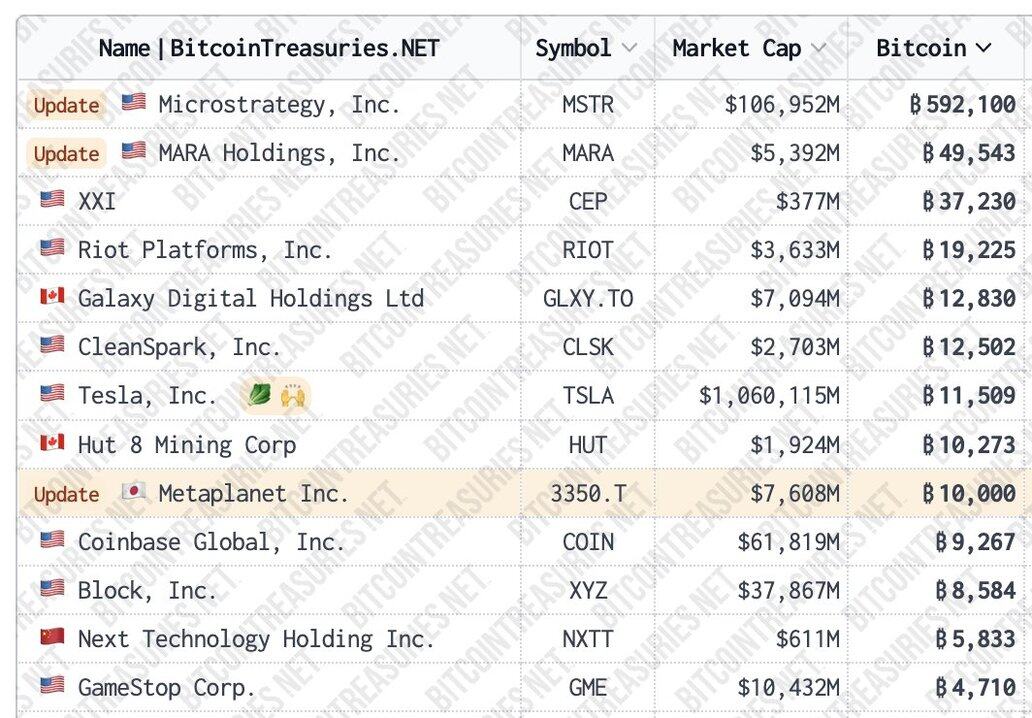The image size is (1032, 718).
Task: Toggle Bitcoin column sort arrow
Action: [983, 48]
